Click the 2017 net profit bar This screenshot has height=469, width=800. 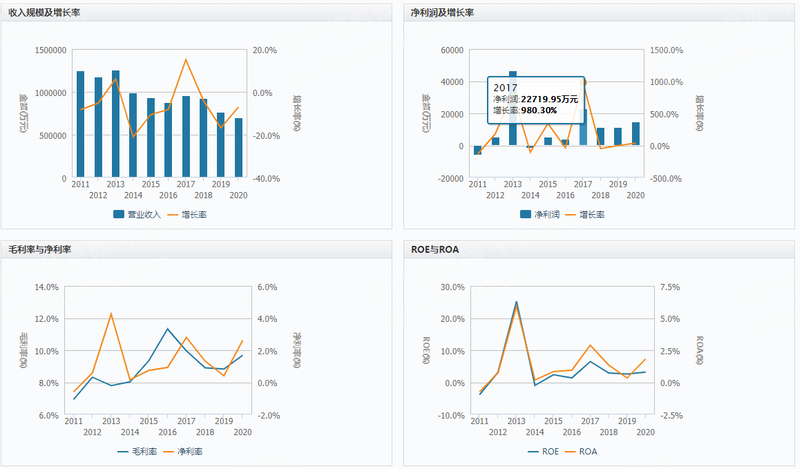[583, 127]
